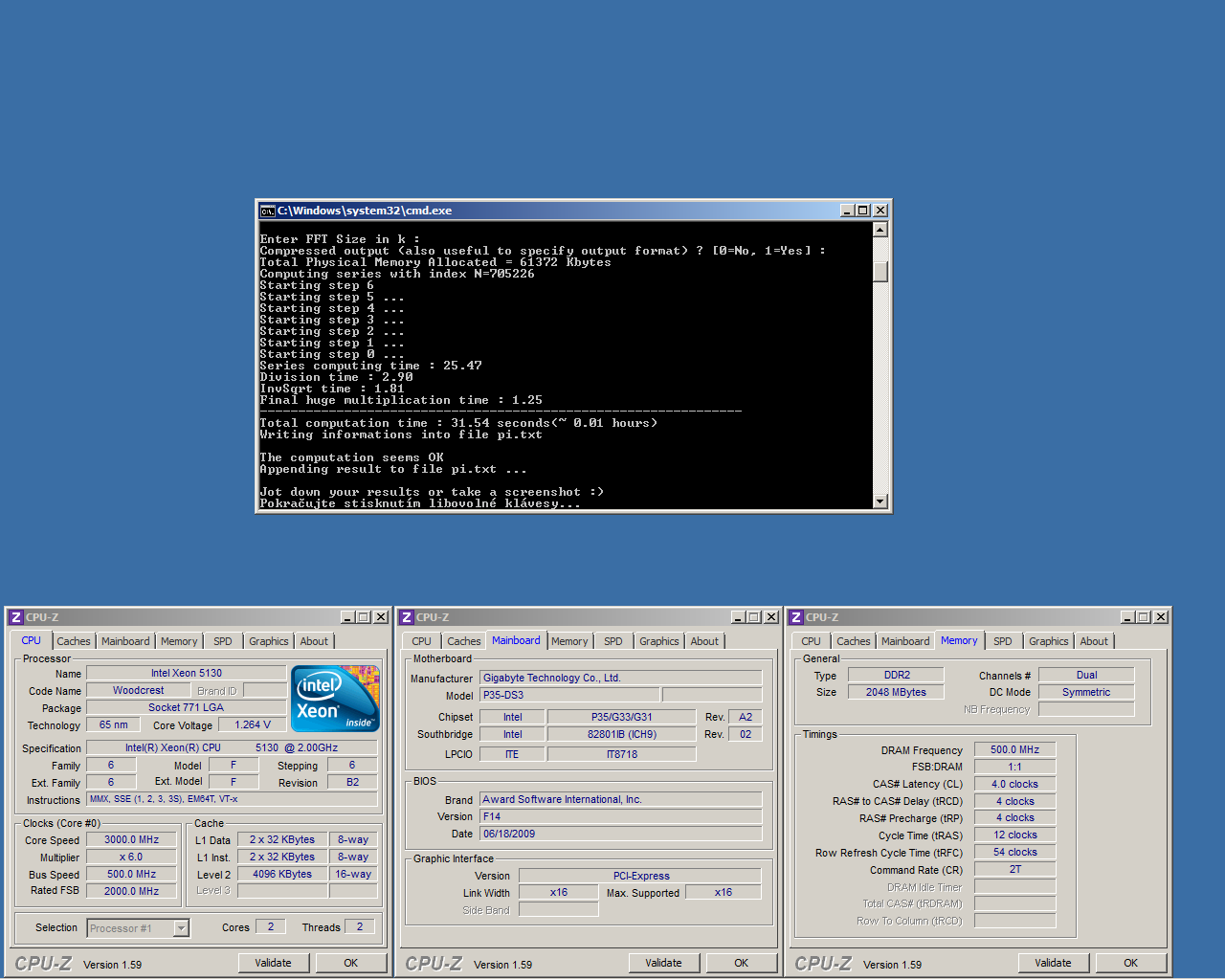The height and width of the screenshot is (980, 1225).
Task: Click Validate in the CPU window
Action: (x=274, y=963)
